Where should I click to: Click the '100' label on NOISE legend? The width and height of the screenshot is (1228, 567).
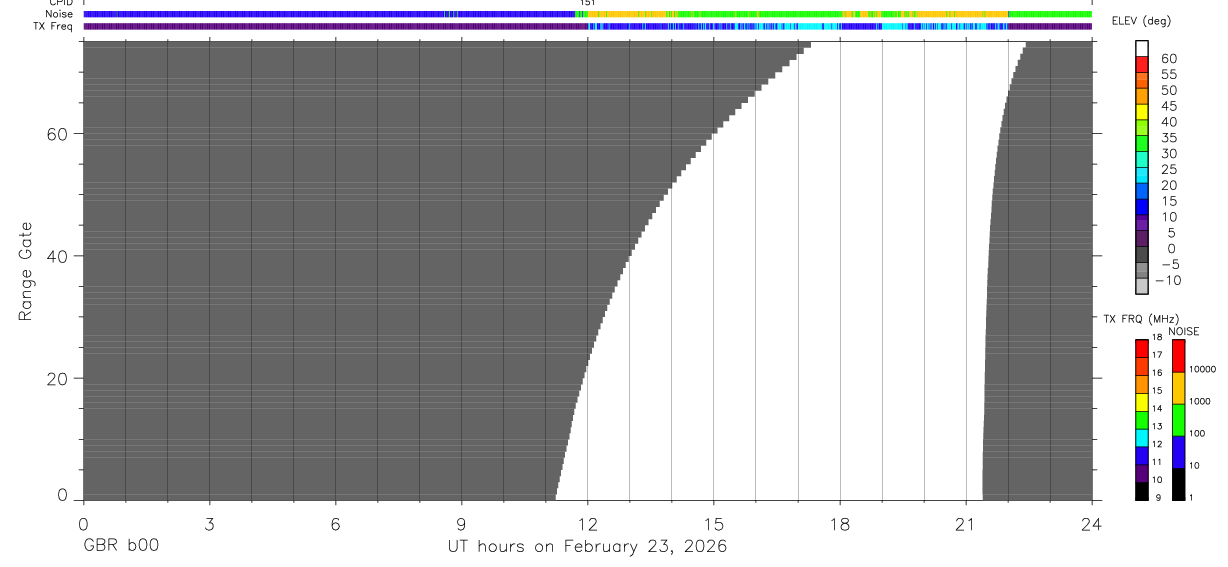pos(1197,433)
